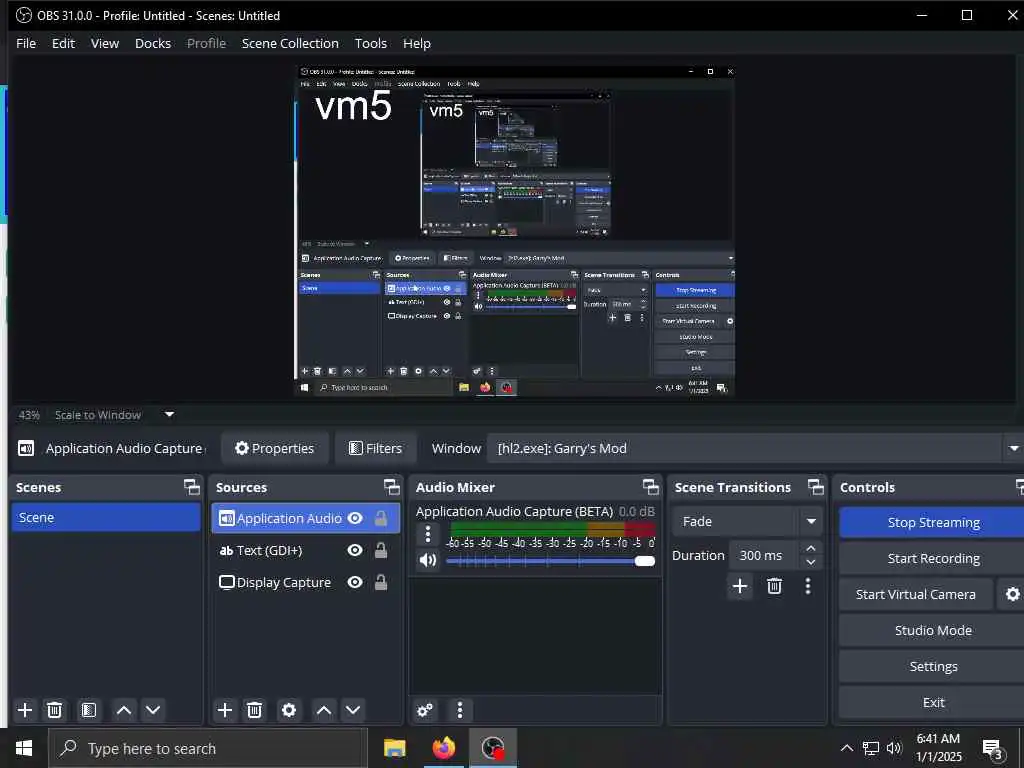Click Stop Streaming button
The width and height of the screenshot is (1024, 768).
tap(933, 522)
